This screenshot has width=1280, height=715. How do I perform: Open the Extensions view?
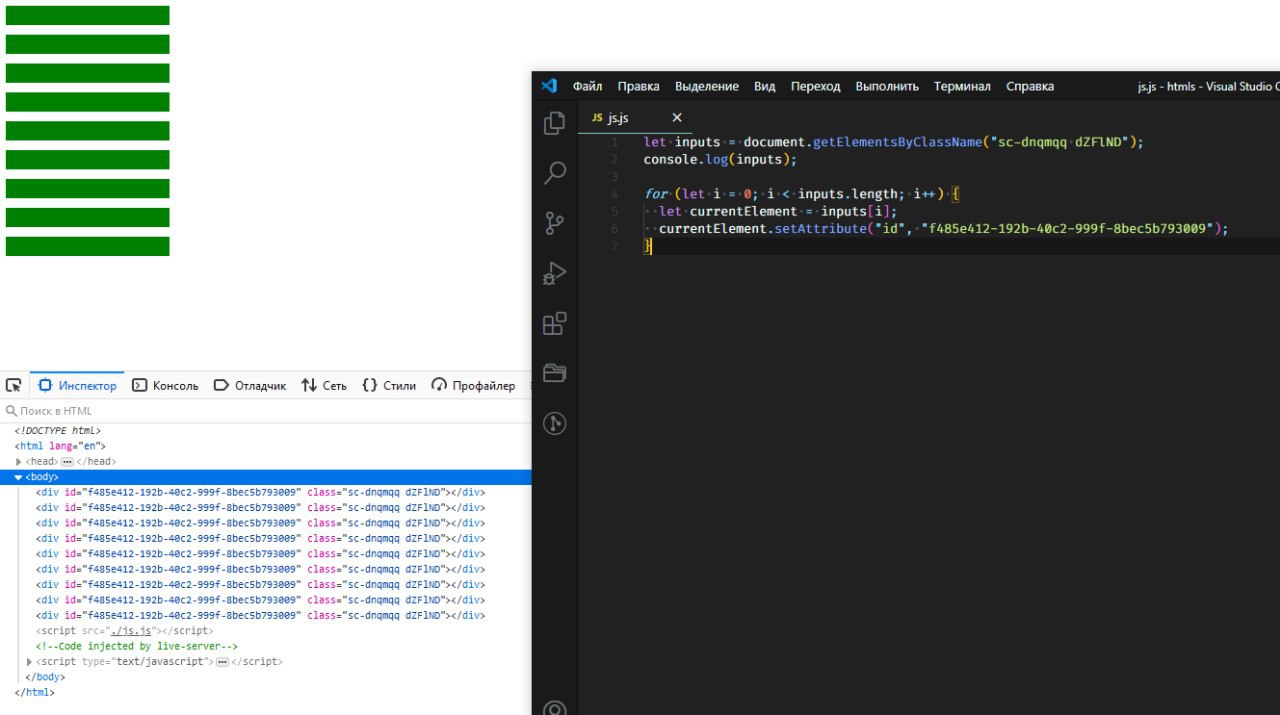pyautogui.click(x=554, y=324)
